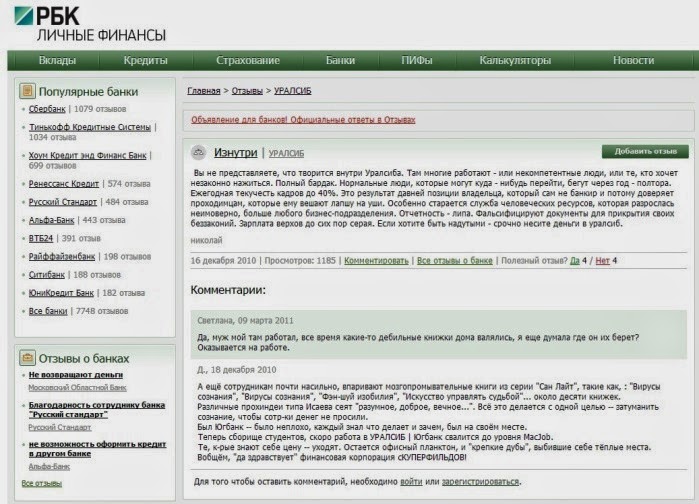Open Ренессанс Кредит bank link
699x504 pixels.
64,184
